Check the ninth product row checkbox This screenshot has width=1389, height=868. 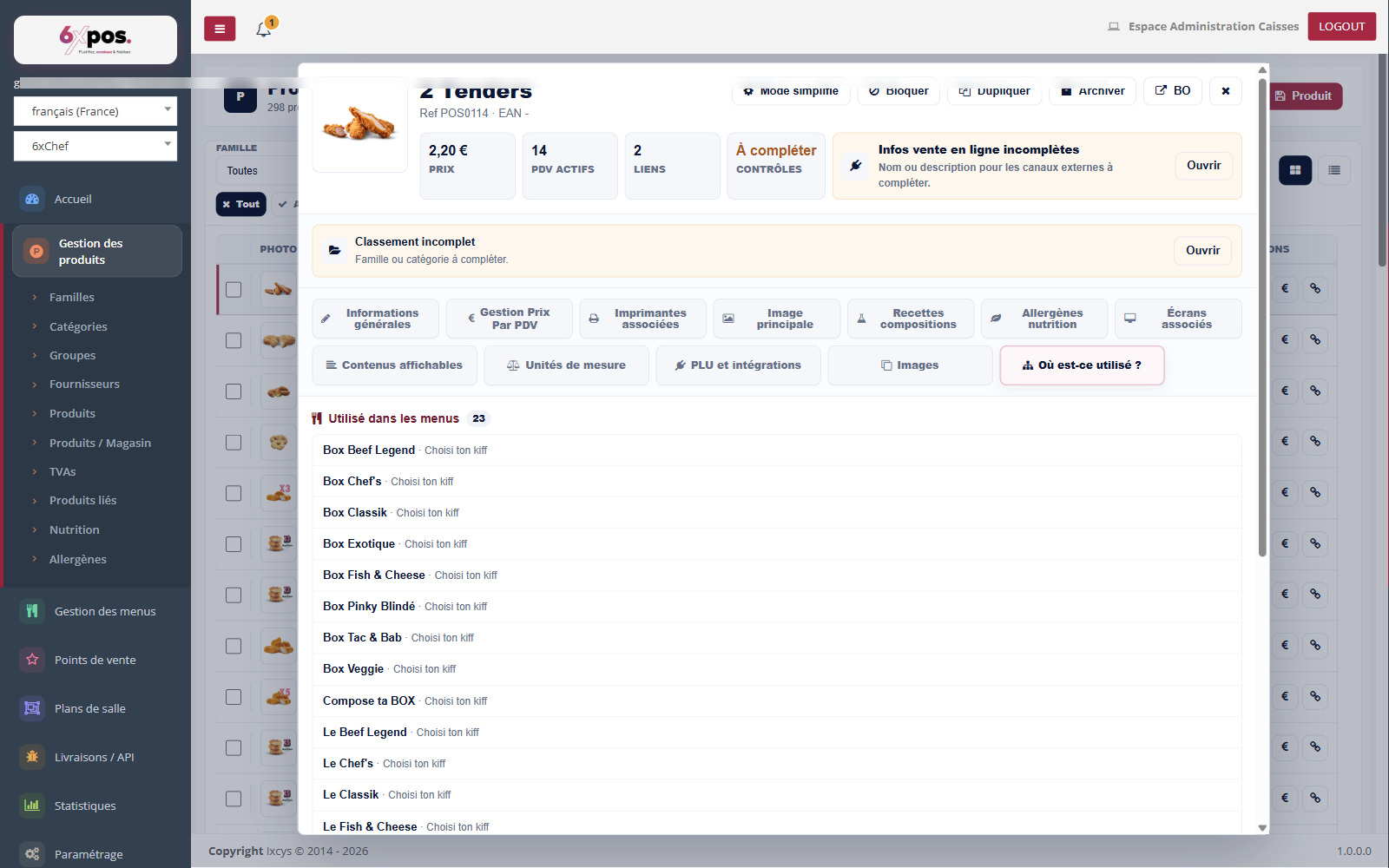point(234,697)
